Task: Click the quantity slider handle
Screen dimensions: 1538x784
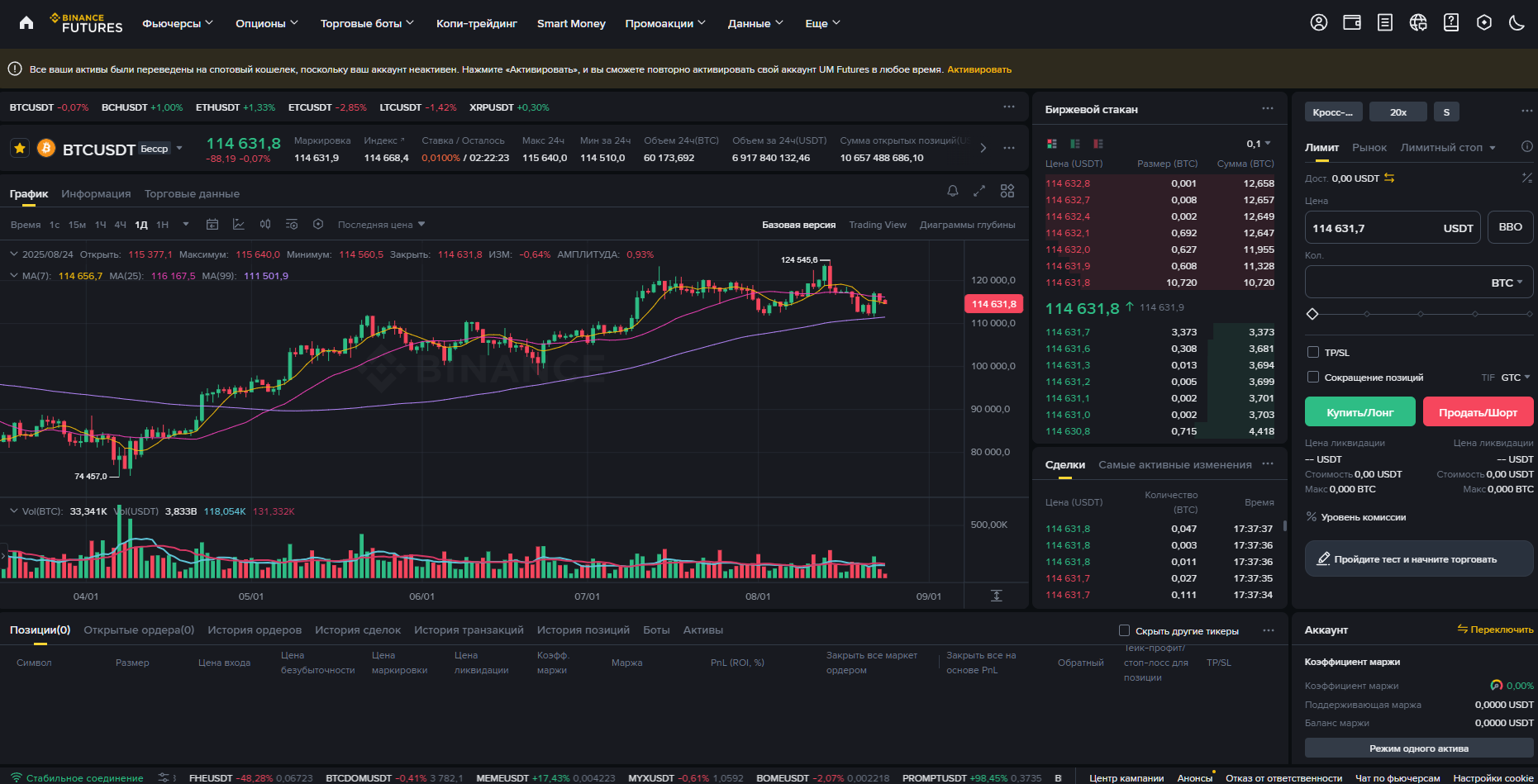Action: click(x=1312, y=314)
